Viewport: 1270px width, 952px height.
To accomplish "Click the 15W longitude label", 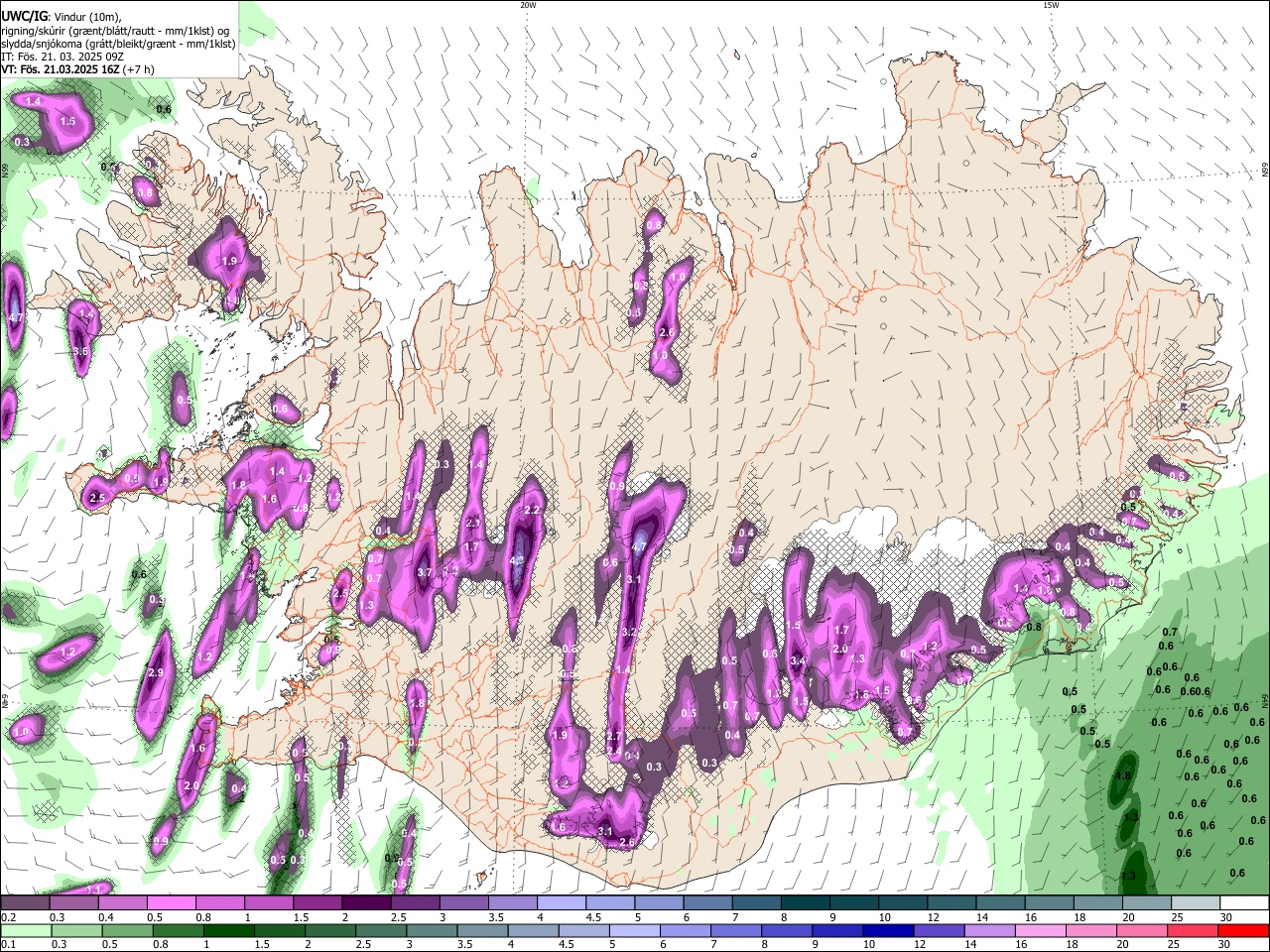I will click(x=1051, y=5).
